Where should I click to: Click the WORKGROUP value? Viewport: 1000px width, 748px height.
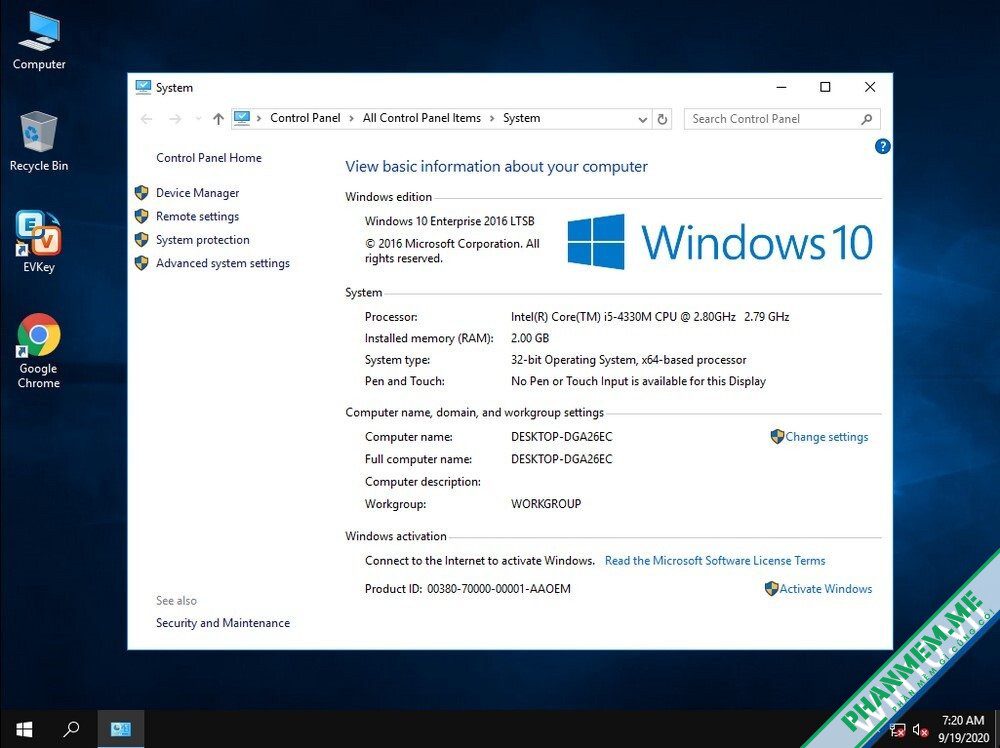(x=546, y=504)
